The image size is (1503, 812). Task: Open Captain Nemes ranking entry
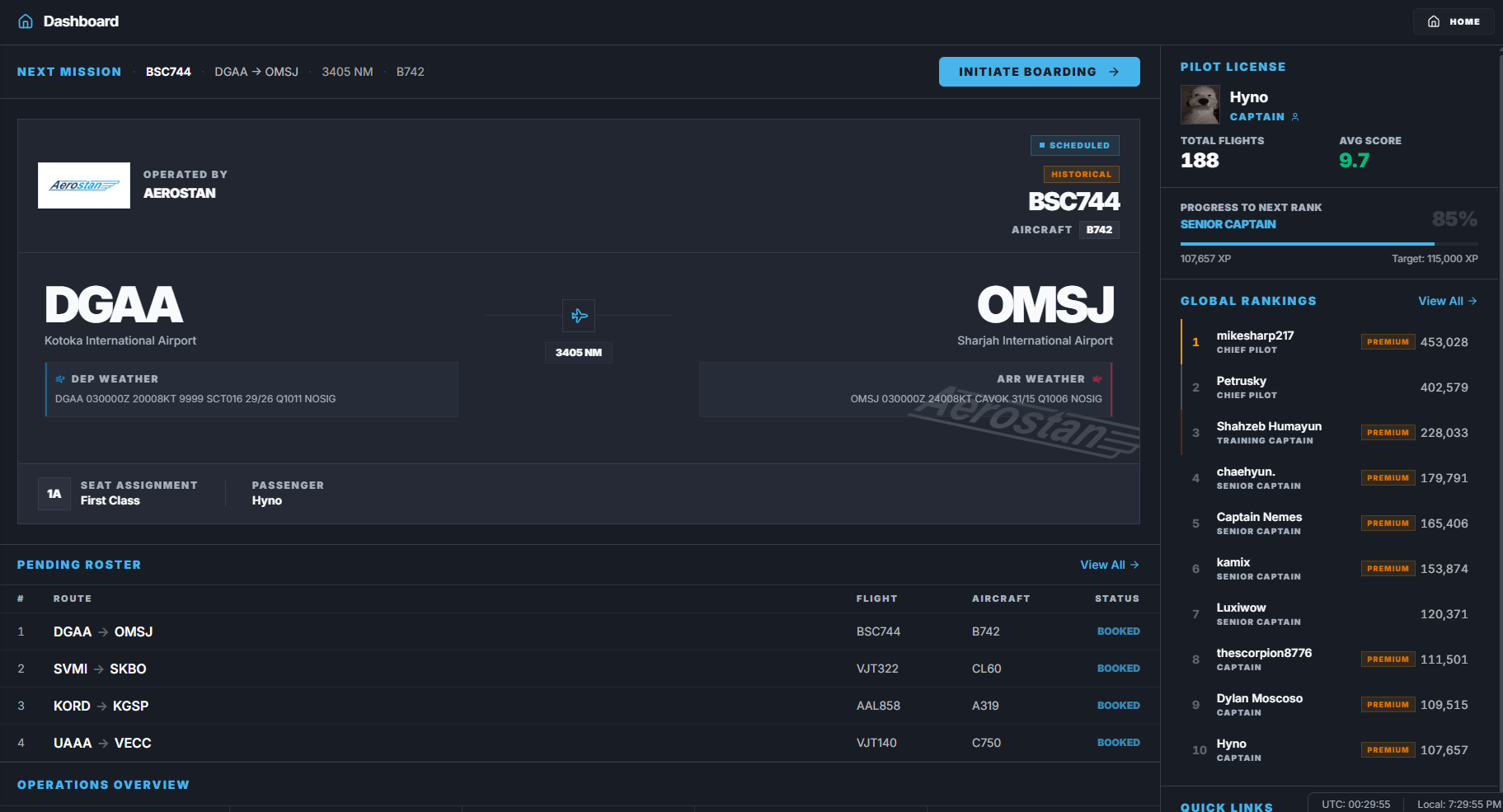1329,523
